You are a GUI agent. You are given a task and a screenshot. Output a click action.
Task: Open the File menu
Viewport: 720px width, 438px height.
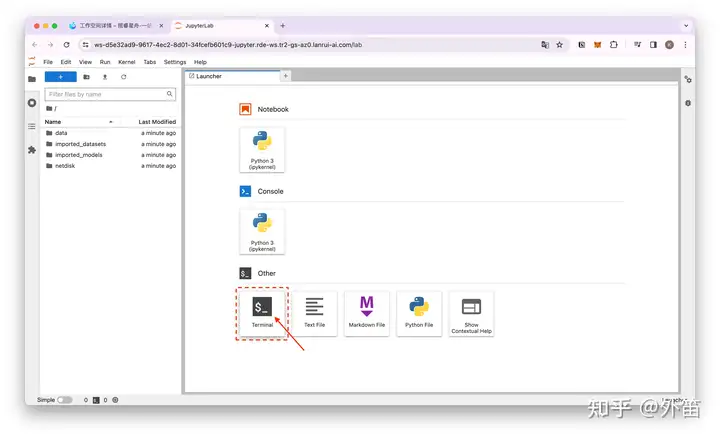coord(48,62)
